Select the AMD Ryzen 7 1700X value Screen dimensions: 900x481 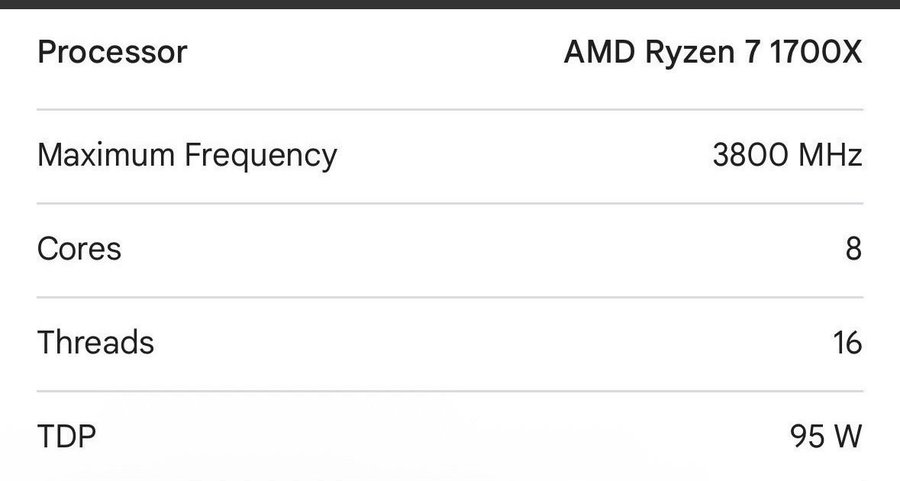(713, 52)
